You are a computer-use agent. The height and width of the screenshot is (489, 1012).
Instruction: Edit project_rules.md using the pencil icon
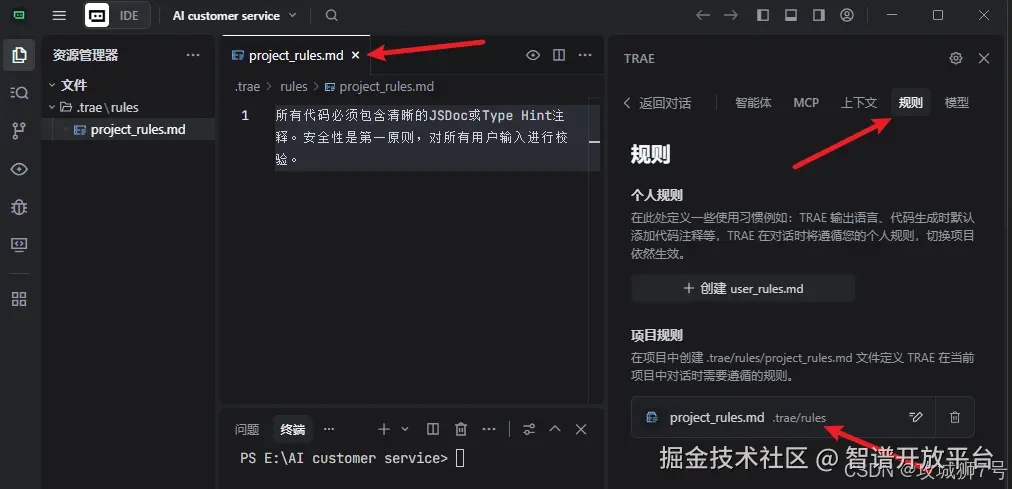(x=915, y=417)
